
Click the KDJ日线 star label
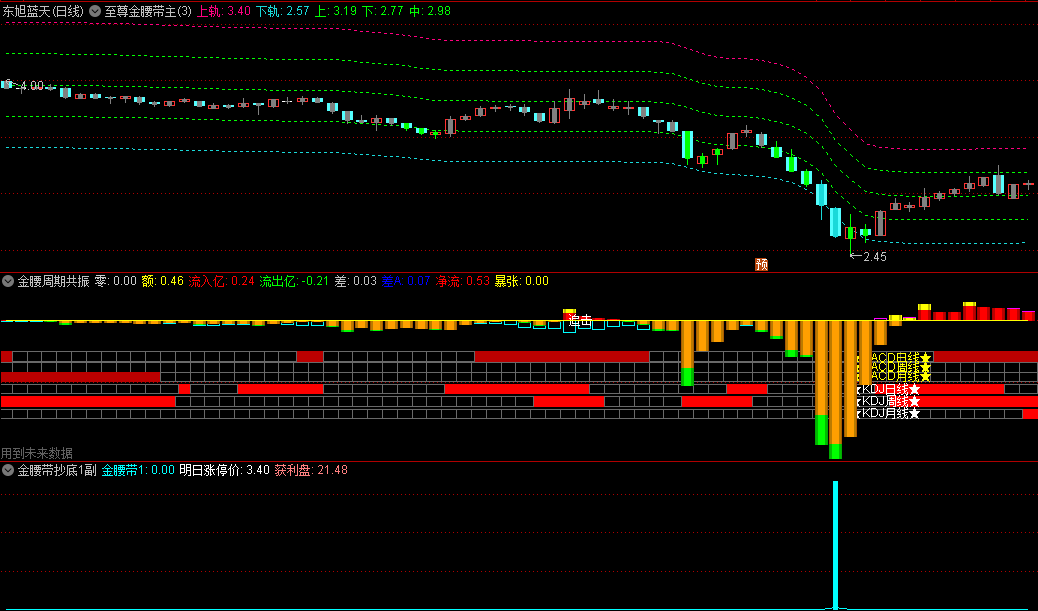tap(888, 389)
